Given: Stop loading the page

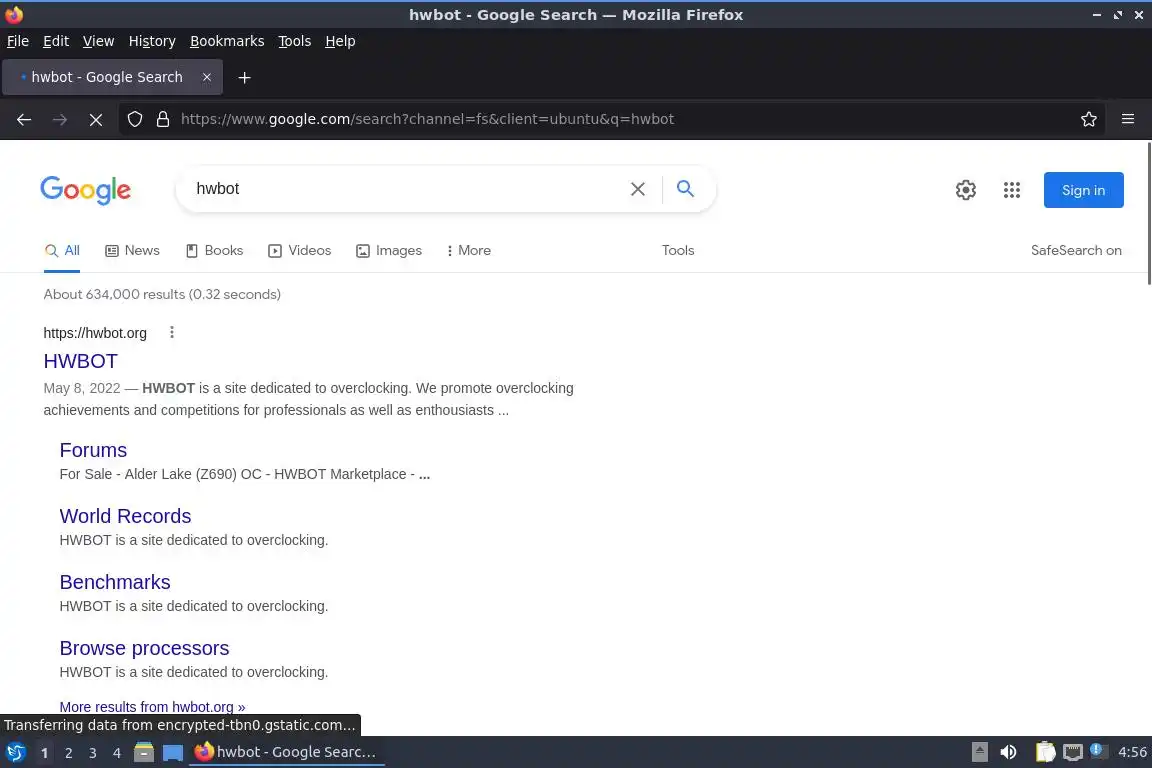Looking at the screenshot, I should coord(96,119).
